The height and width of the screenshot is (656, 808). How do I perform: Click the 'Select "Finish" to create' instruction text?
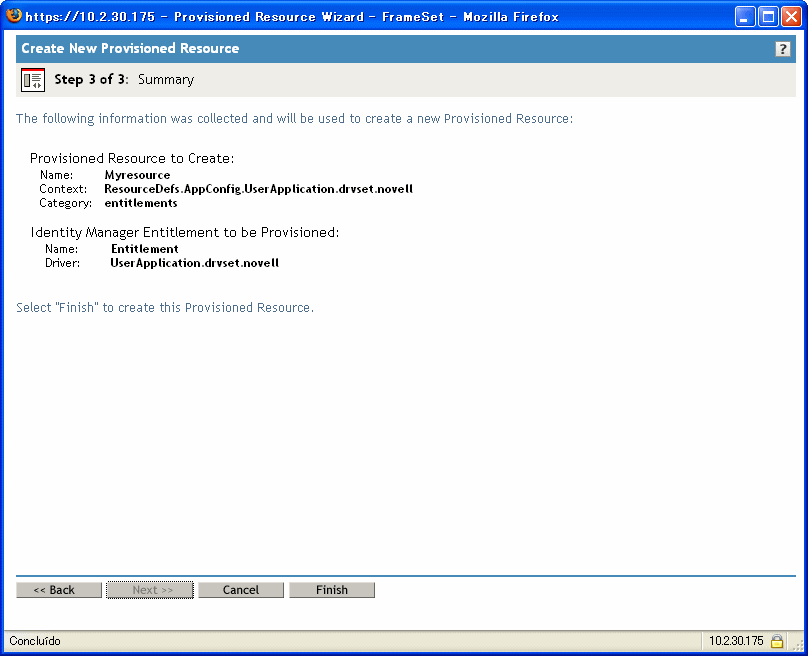point(165,308)
